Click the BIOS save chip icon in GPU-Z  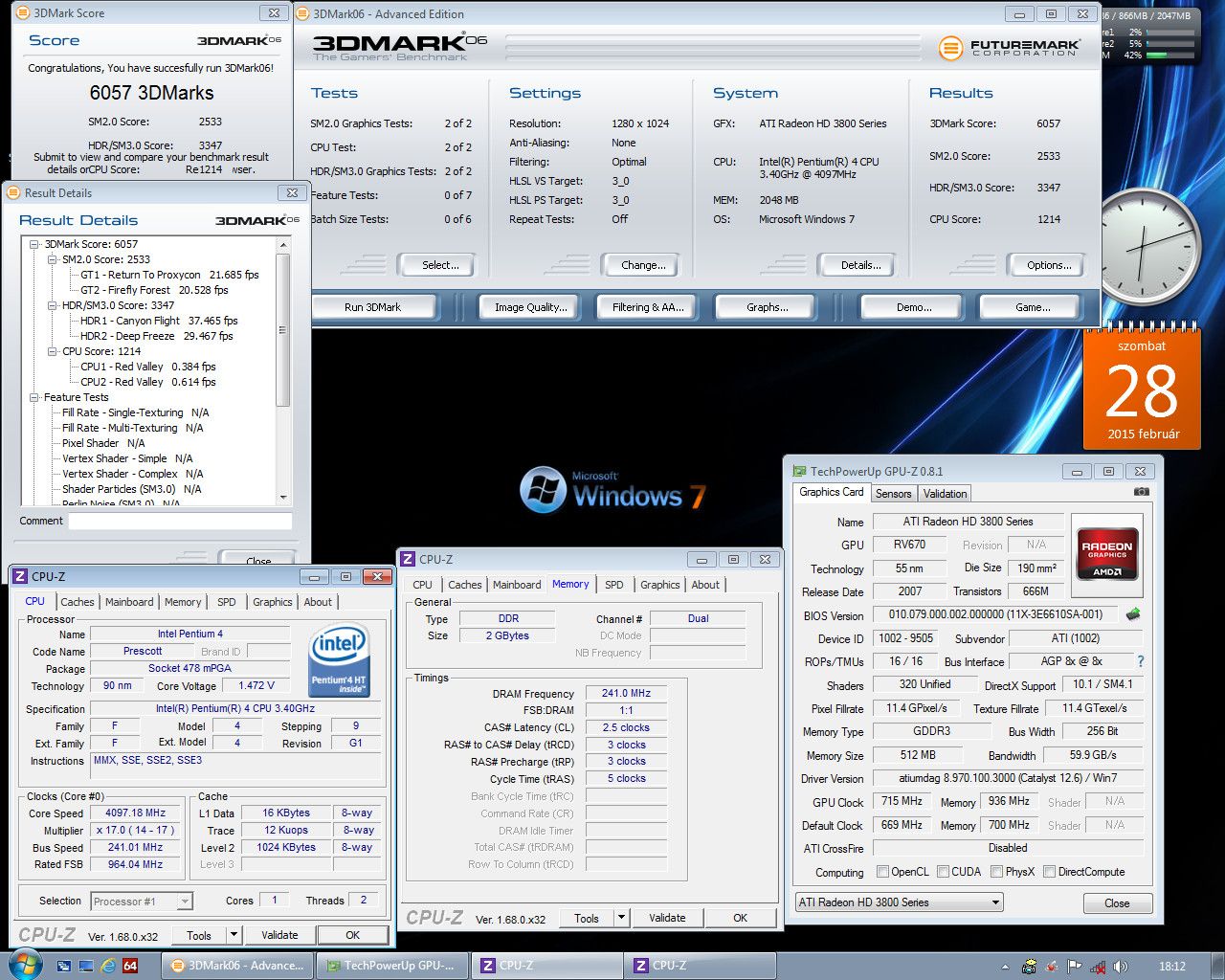click(x=1133, y=614)
